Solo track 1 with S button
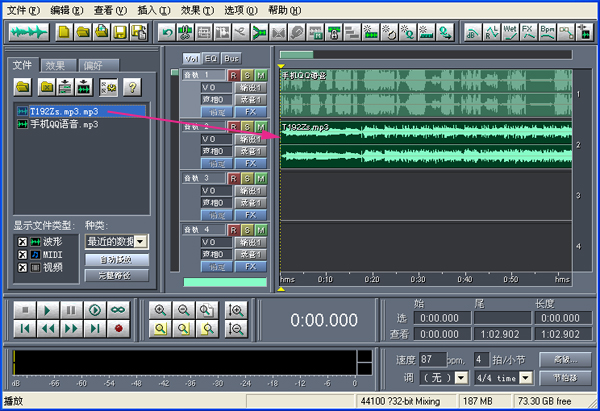This screenshot has width=600, height=411. [248, 75]
